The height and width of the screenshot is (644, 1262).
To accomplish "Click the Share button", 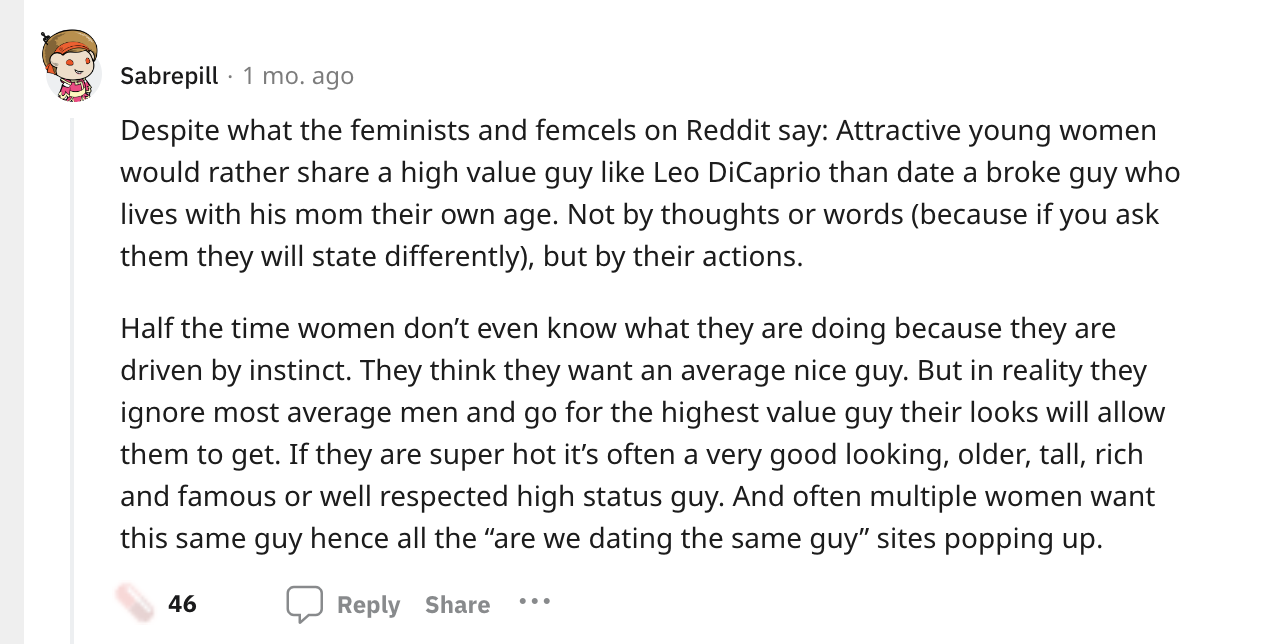I will pos(457,604).
